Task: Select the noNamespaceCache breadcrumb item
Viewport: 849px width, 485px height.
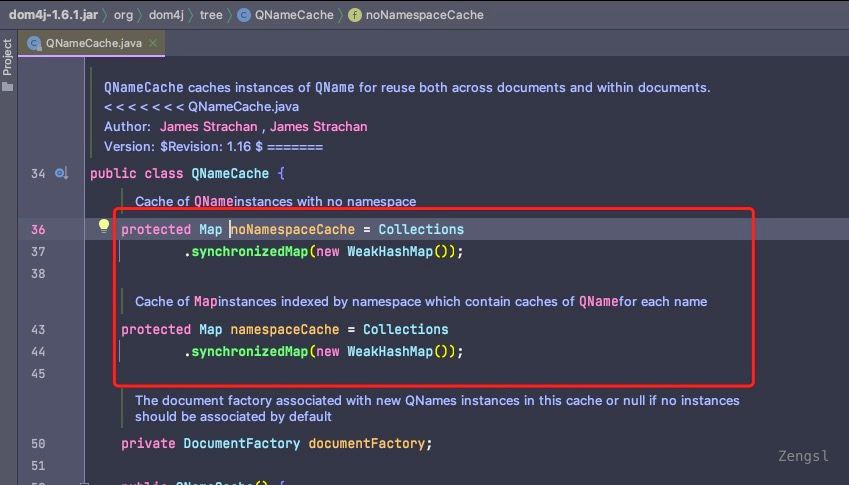Action: 424,15
